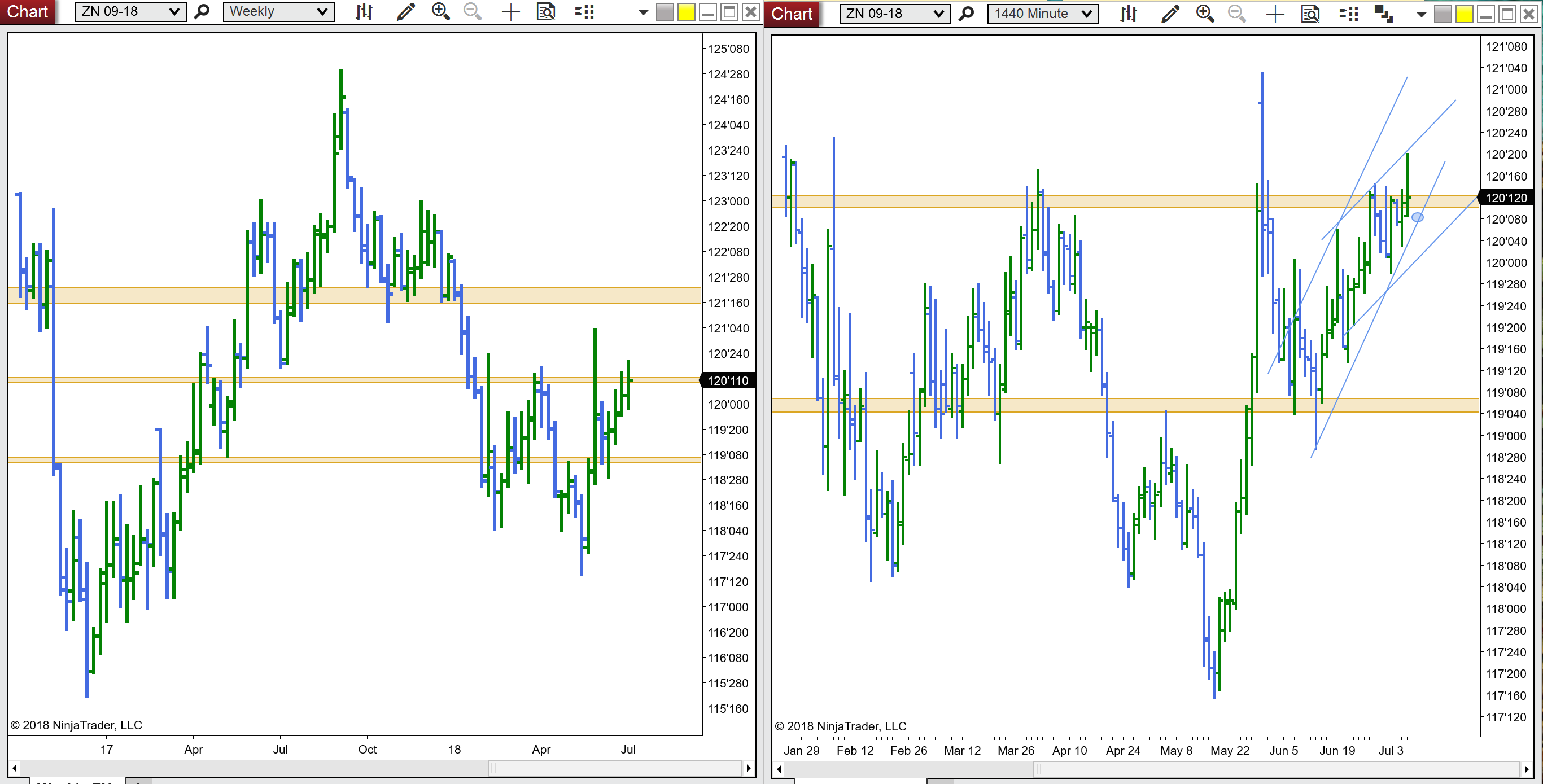Image resolution: width=1543 pixels, height=784 pixels.
Task: Click the Jan 29 date label
Action: pyautogui.click(x=802, y=751)
